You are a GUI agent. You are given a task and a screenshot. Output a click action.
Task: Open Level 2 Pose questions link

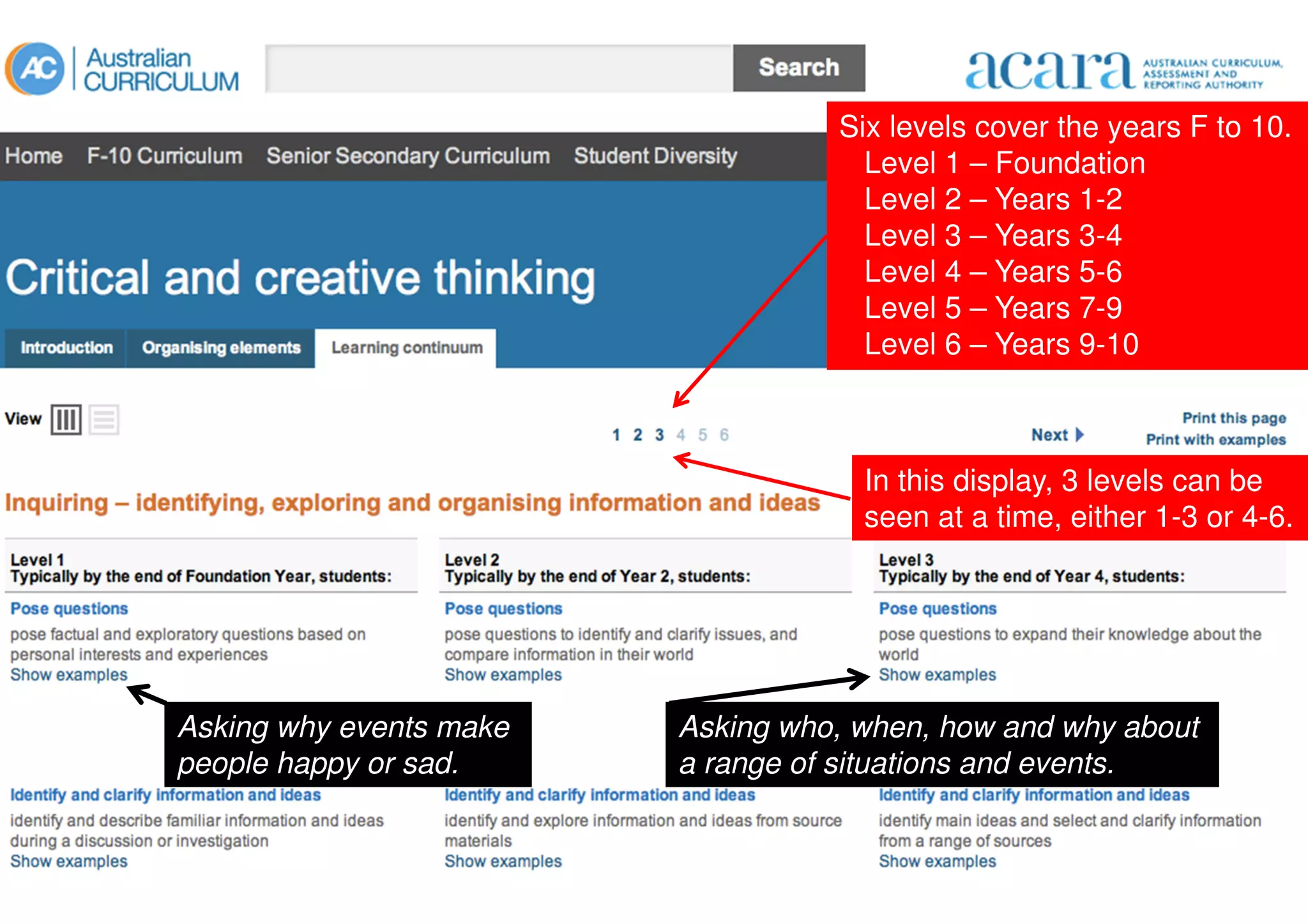(x=503, y=609)
